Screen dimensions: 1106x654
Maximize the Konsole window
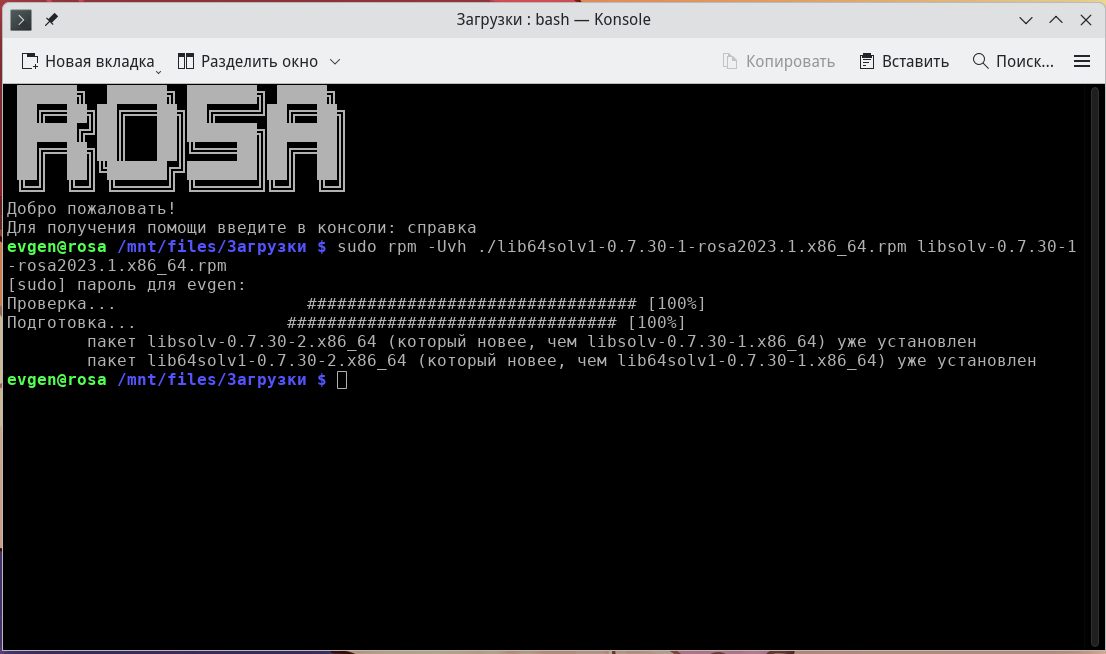(x=1056, y=20)
